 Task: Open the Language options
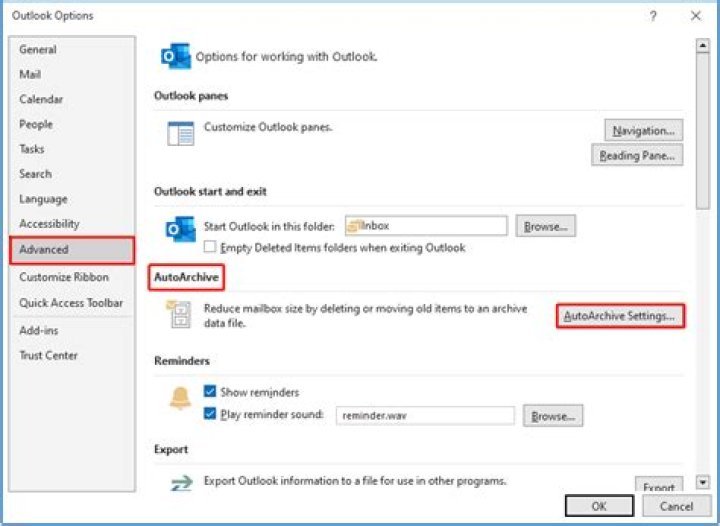[x=72, y=199]
